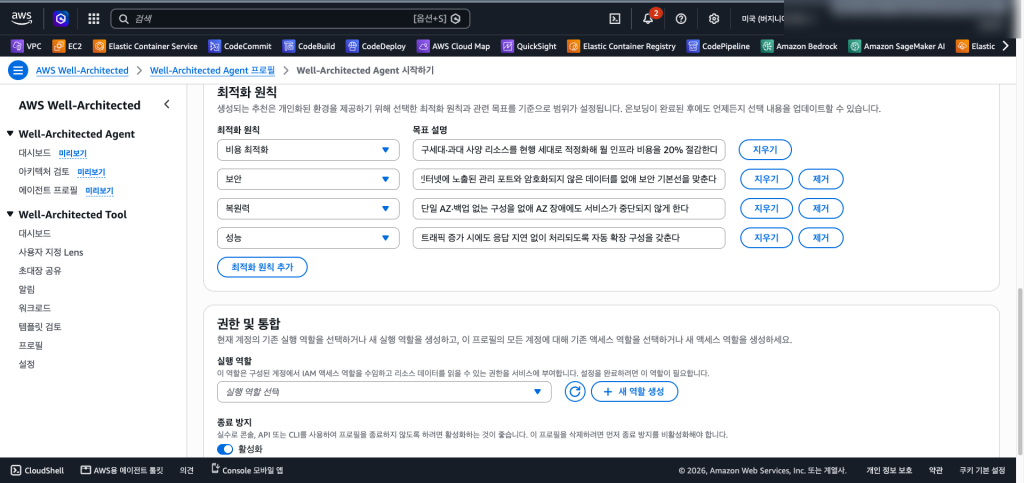The image size is (1024, 483).
Task: Open the AWS home logo
Action: pyautogui.click(x=22, y=18)
